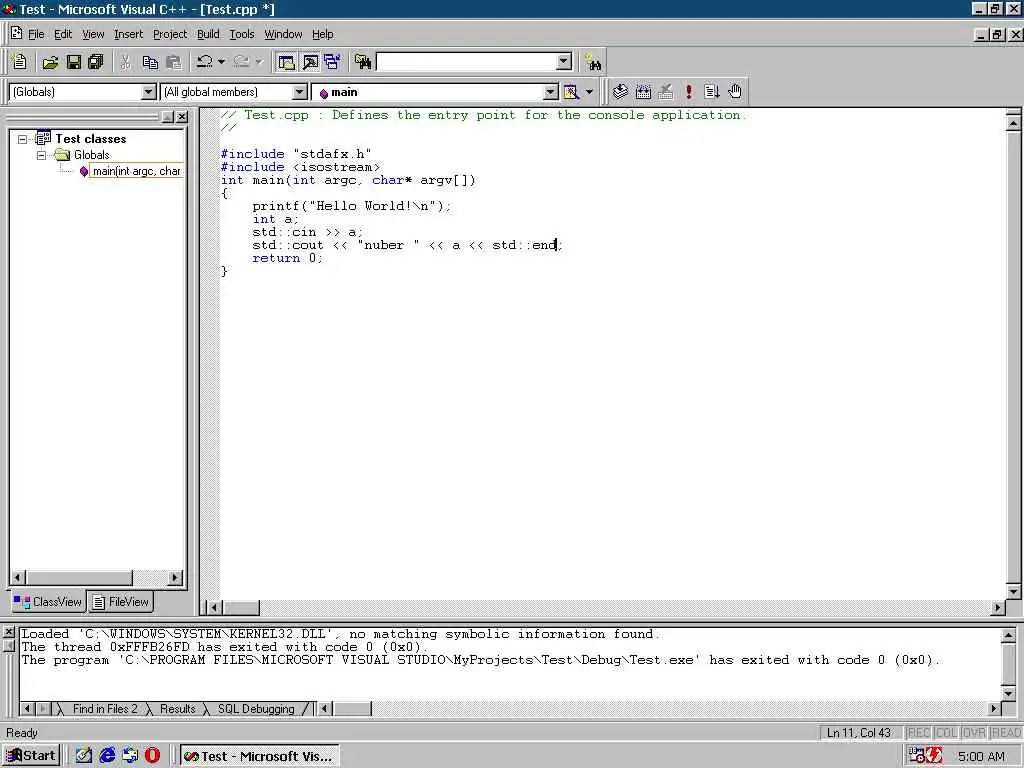Image resolution: width=1024 pixels, height=768 pixels.
Task: Click the Redo arrow icon
Action: click(x=242, y=62)
